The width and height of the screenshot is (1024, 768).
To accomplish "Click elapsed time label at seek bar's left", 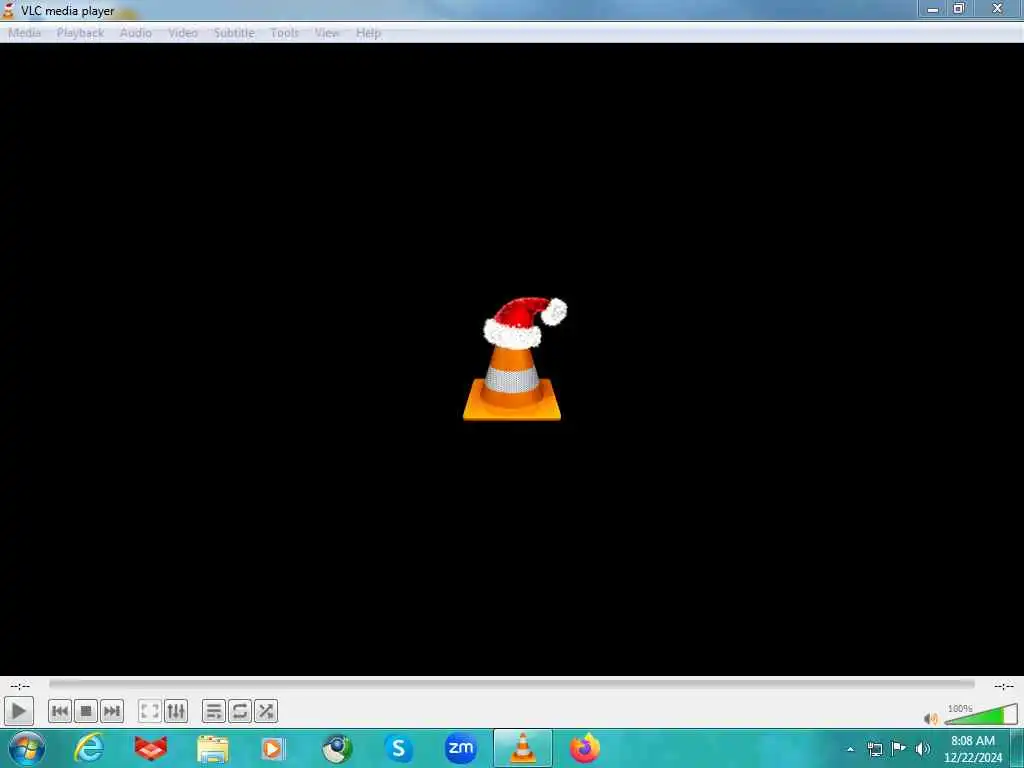I will (20, 686).
